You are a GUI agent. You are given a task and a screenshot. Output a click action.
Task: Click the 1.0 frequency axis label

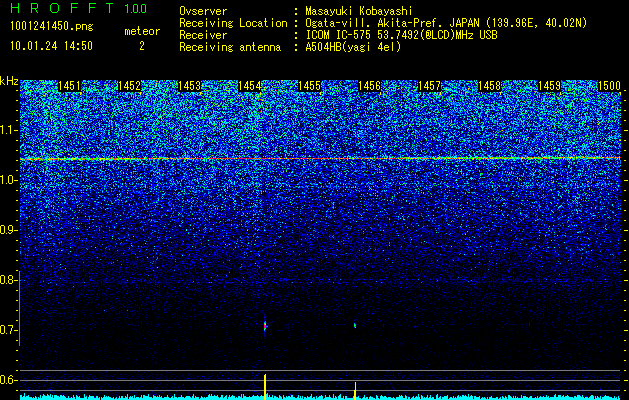(x=8, y=181)
